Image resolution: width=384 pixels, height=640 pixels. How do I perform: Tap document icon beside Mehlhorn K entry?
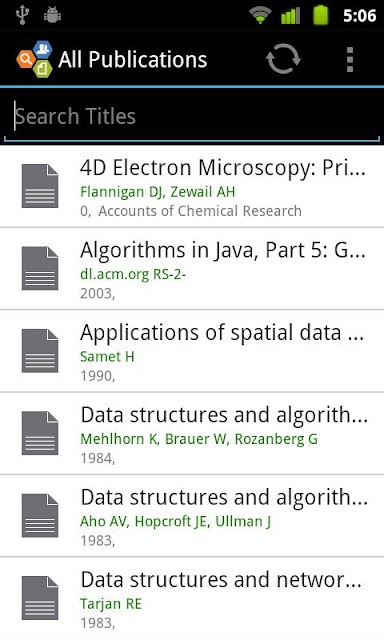pyautogui.click(x=40, y=433)
